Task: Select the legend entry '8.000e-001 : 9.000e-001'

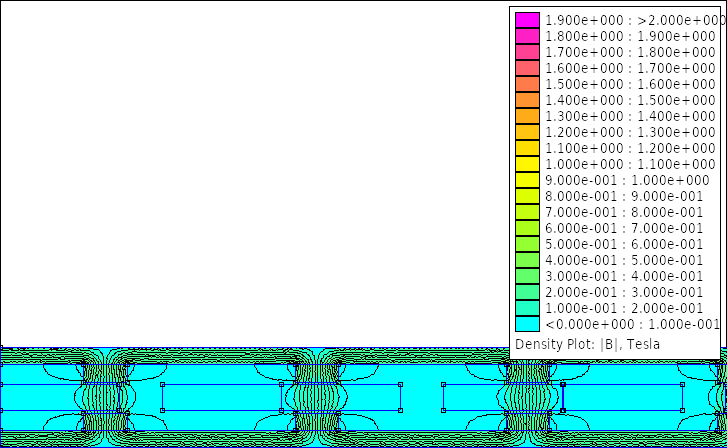Action: pyautogui.click(x=624, y=196)
